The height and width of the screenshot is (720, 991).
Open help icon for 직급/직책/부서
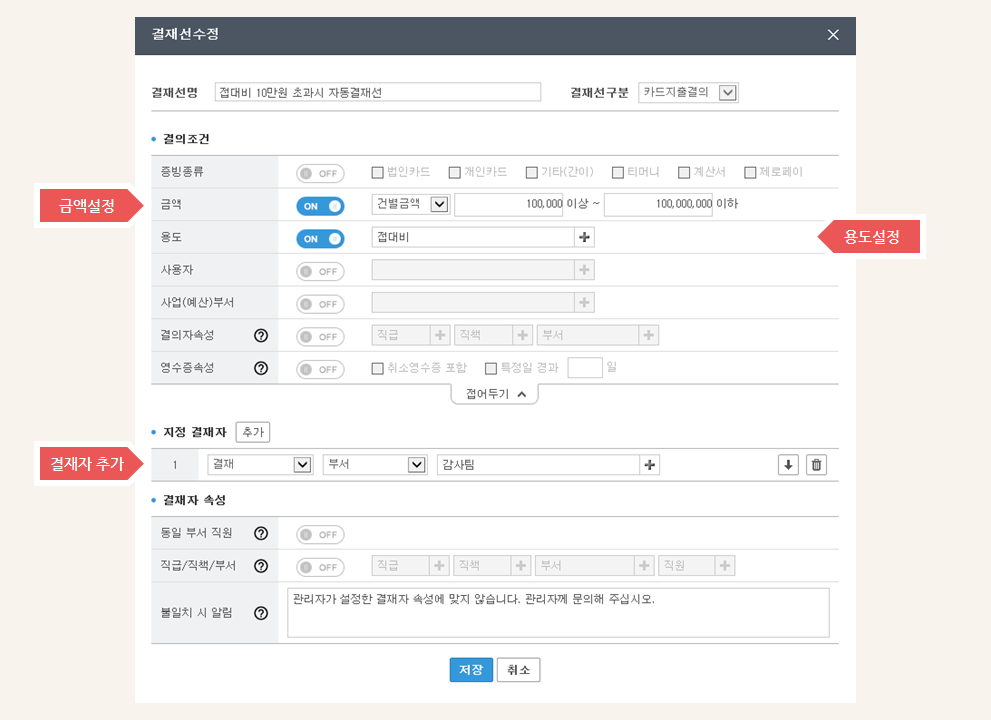pos(261,566)
